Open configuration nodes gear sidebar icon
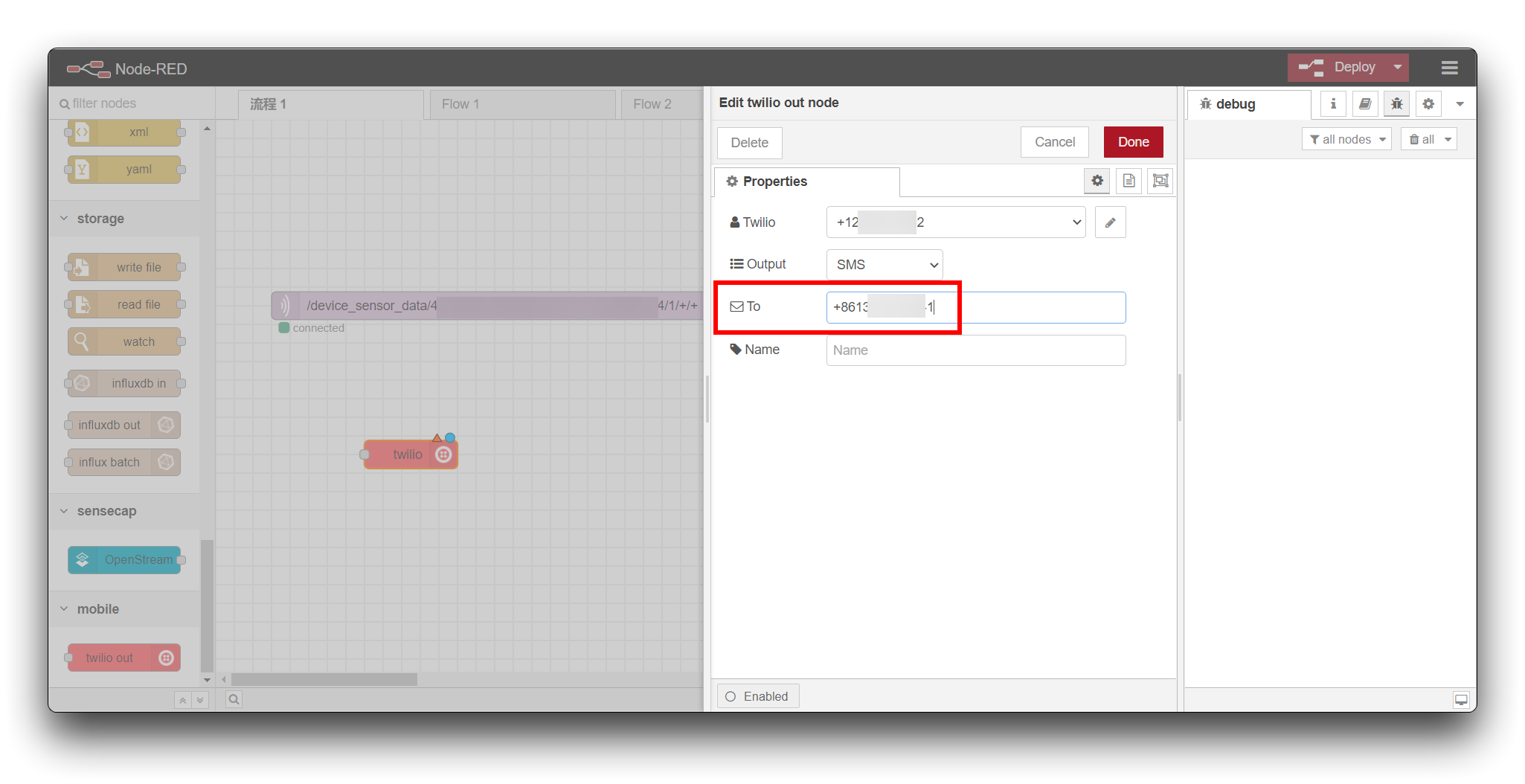The width and height of the screenshot is (1525, 784). click(1428, 104)
